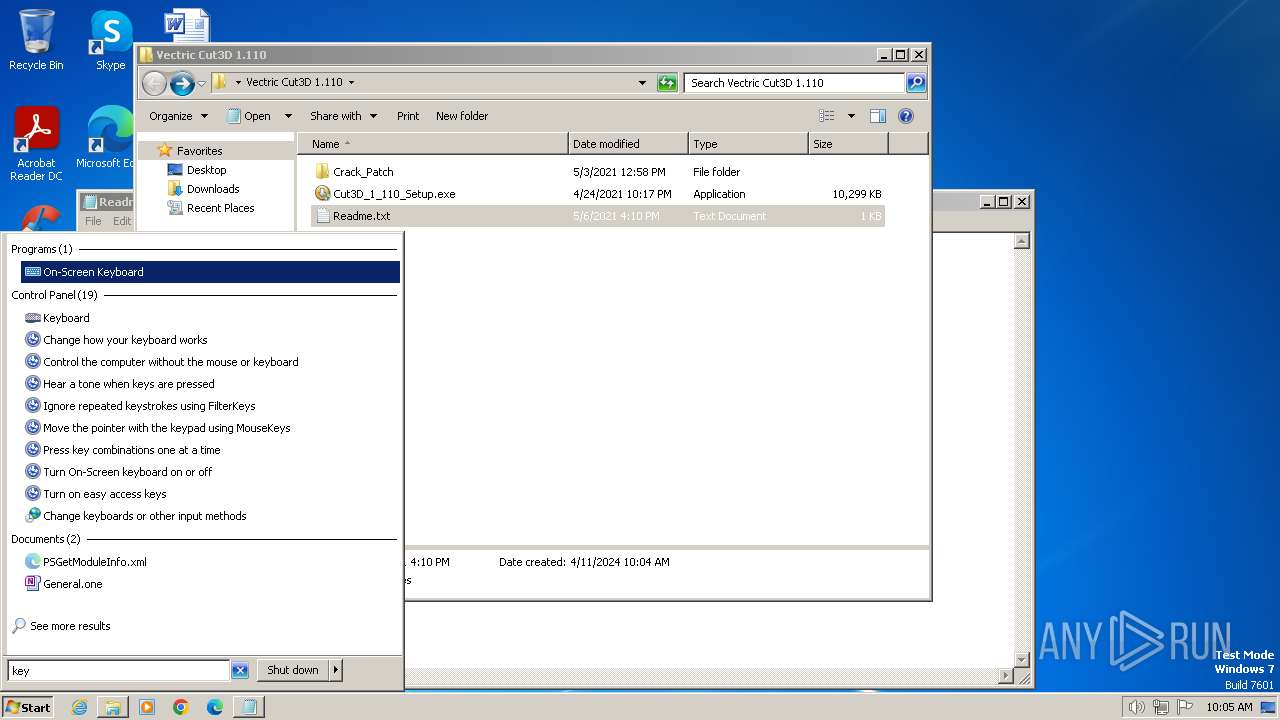Select the Crack_Patch folder

[x=598, y=172]
